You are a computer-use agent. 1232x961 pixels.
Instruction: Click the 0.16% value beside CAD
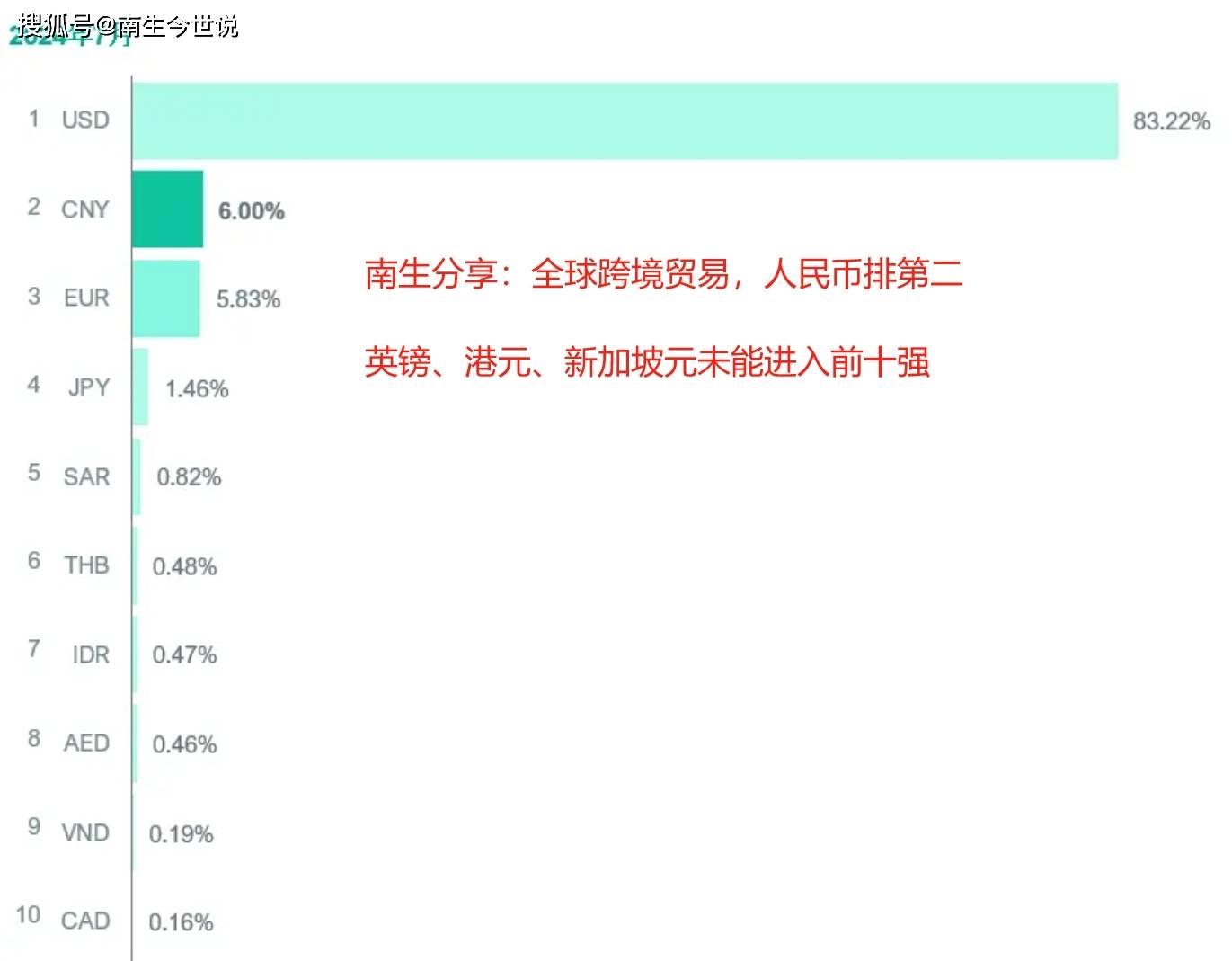tap(181, 922)
